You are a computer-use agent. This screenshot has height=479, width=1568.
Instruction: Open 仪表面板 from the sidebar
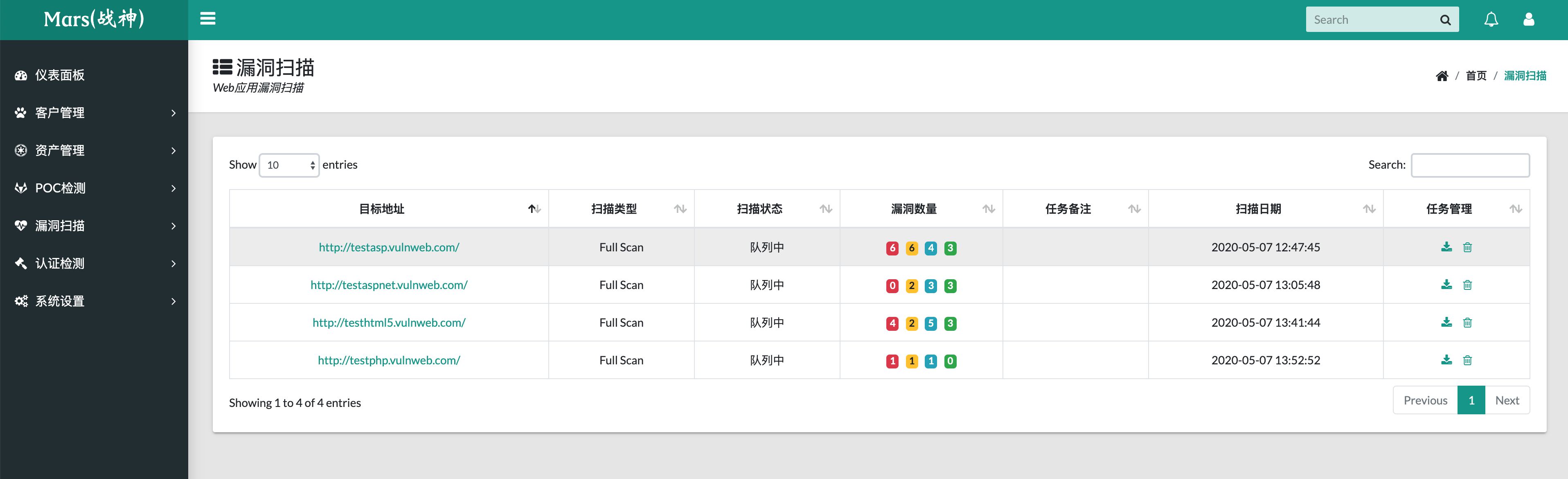pos(60,75)
